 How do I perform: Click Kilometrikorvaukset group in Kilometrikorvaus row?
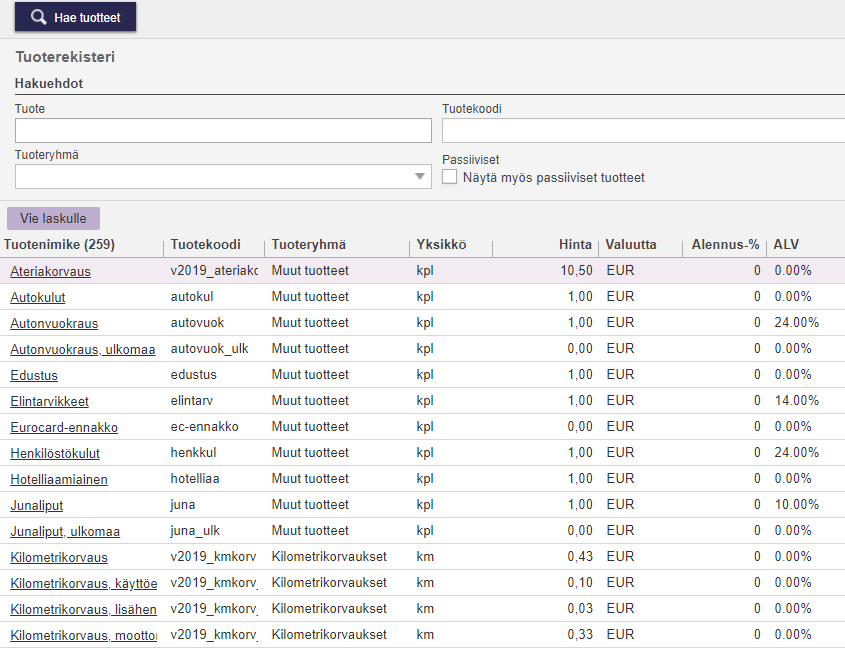point(329,557)
